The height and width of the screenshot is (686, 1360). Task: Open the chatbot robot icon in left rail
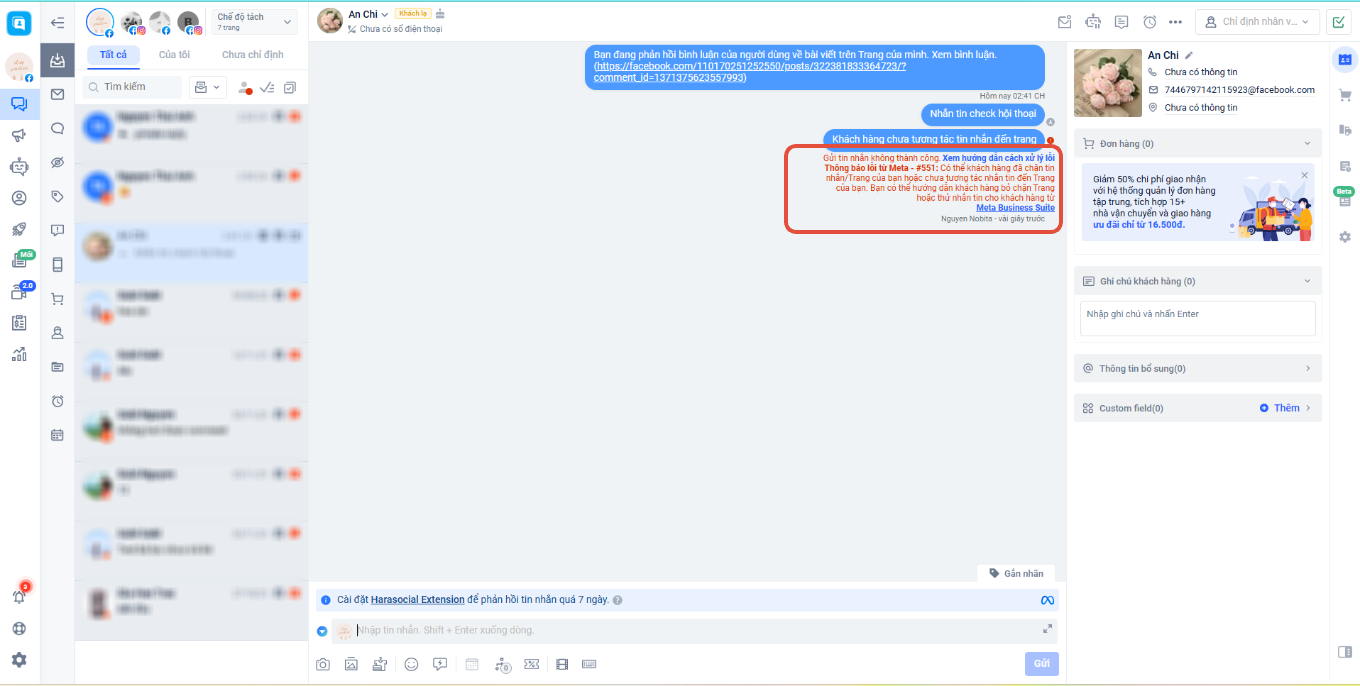(x=19, y=166)
